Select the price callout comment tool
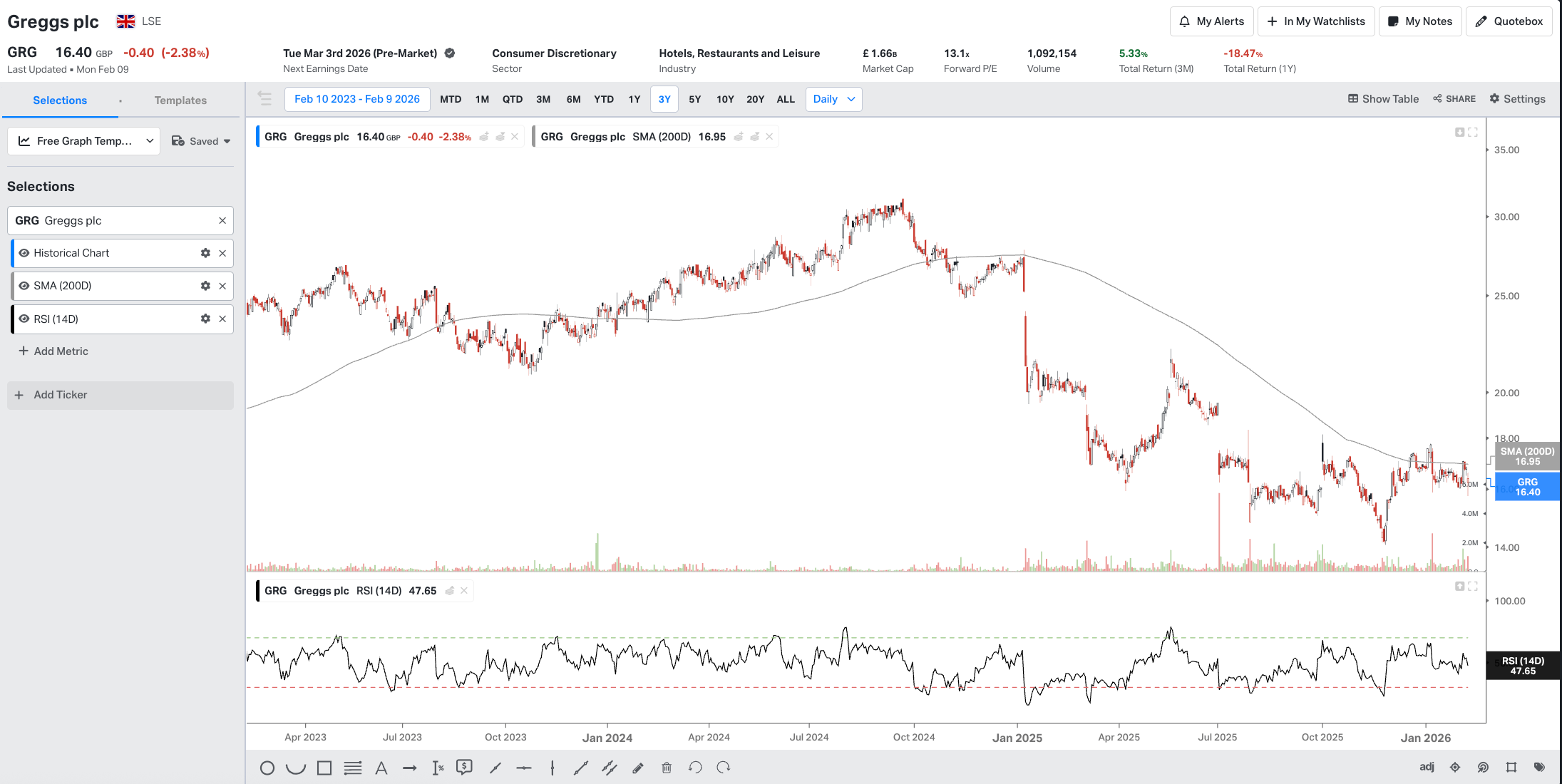 pyautogui.click(x=465, y=768)
